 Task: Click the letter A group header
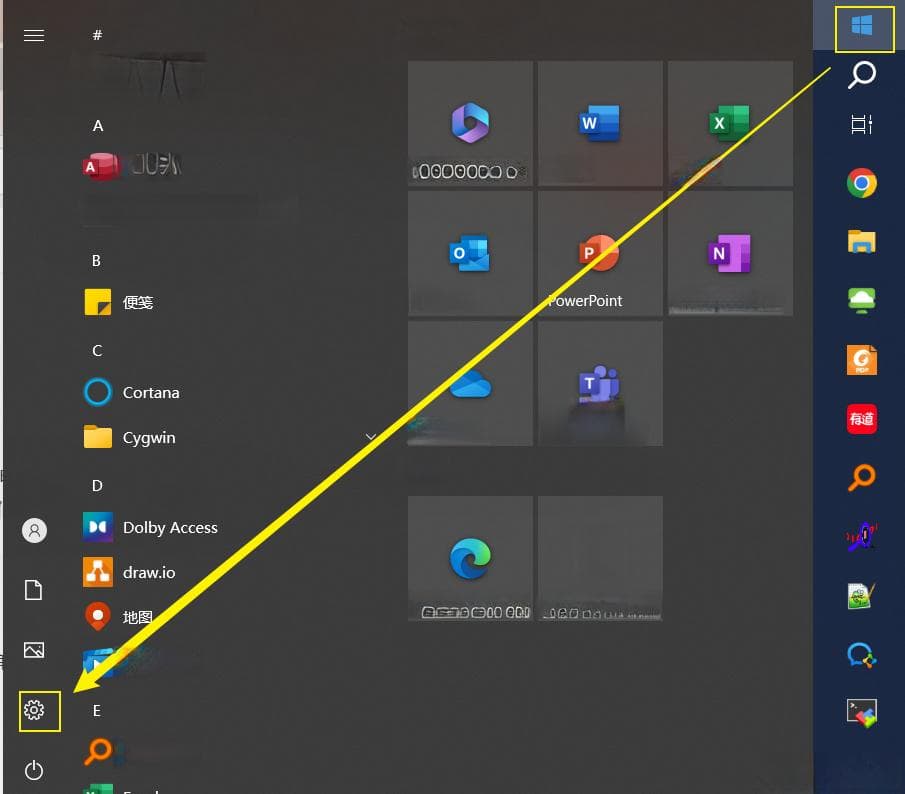pos(98,126)
